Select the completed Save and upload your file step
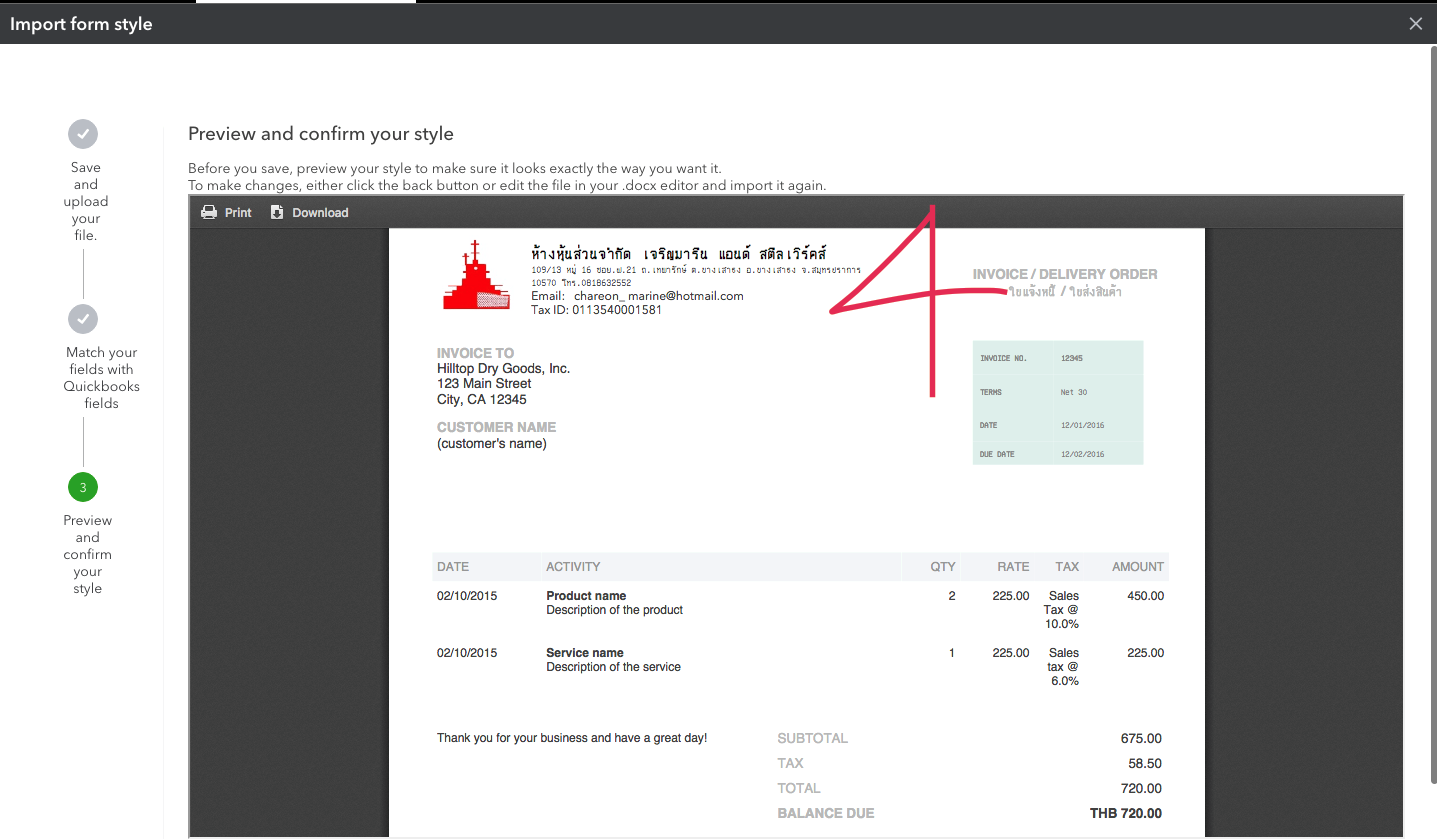 click(85, 200)
